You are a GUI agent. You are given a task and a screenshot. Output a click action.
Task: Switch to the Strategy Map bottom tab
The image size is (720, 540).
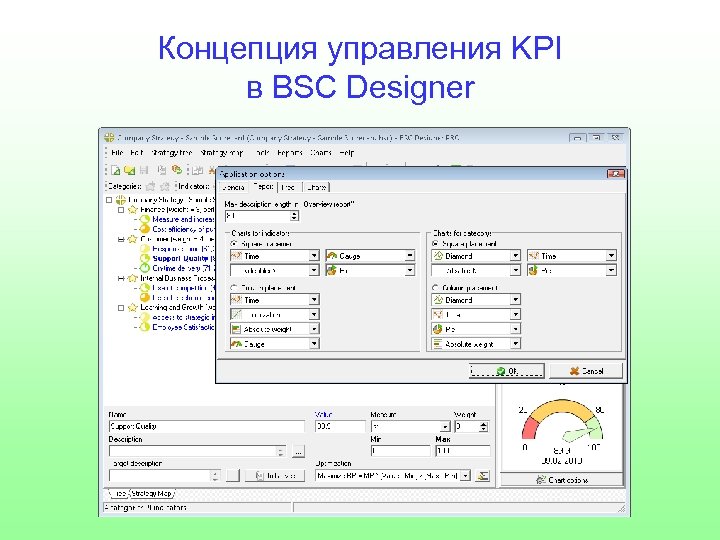click(x=152, y=494)
